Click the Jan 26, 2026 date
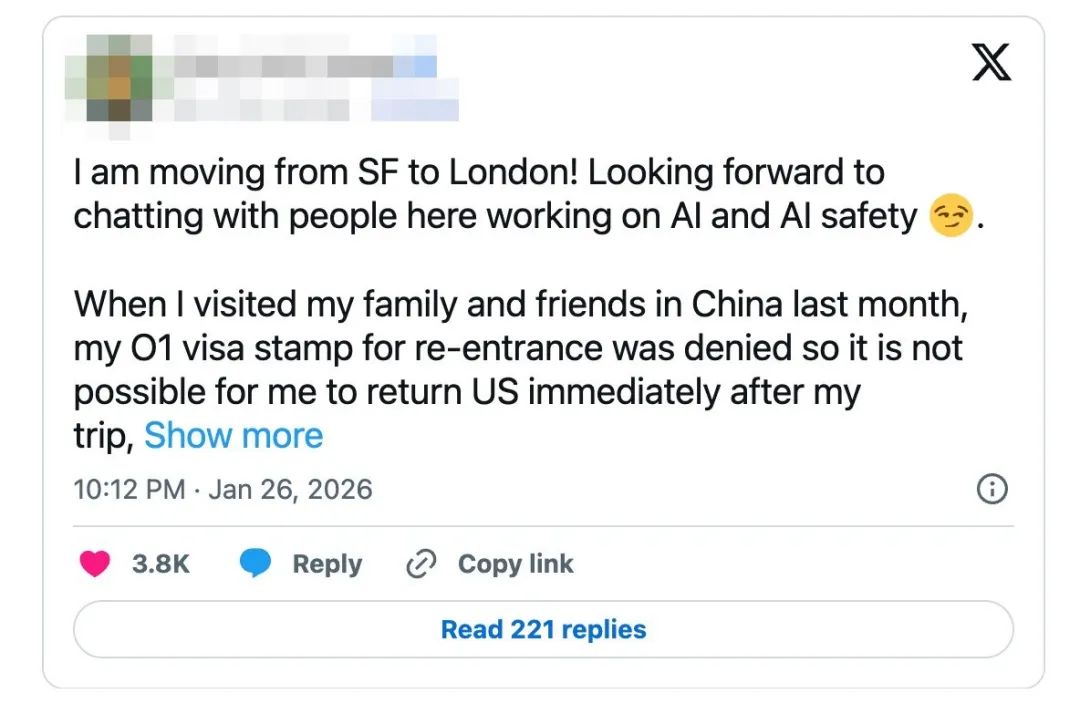This screenshot has height=704, width=1080. pyautogui.click(x=290, y=489)
